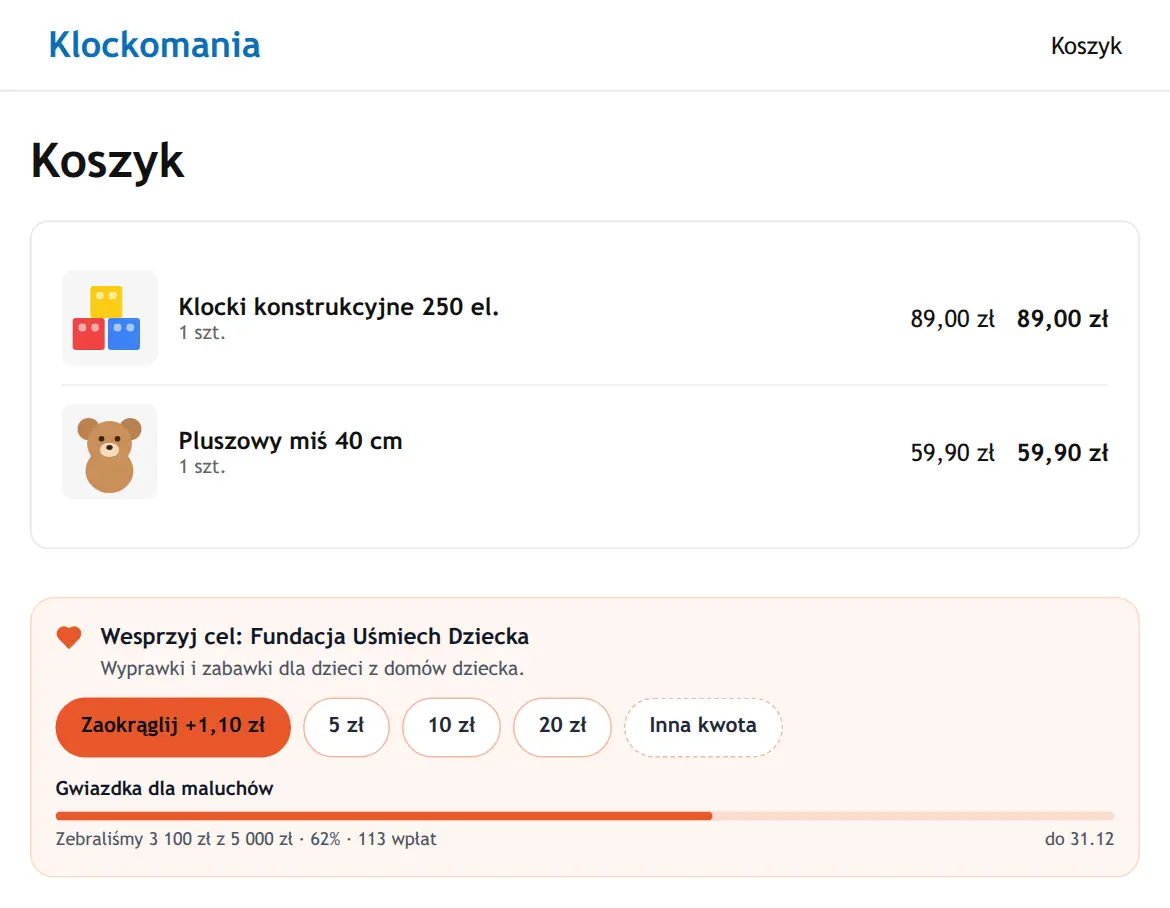Choose the 10 zł donation amount
The height and width of the screenshot is (908, 1170).
451,727
